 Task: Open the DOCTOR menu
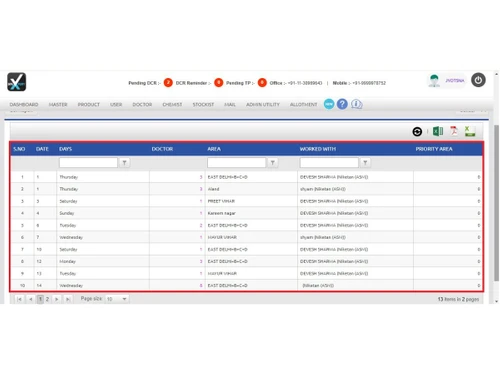(x=142, y=105)
